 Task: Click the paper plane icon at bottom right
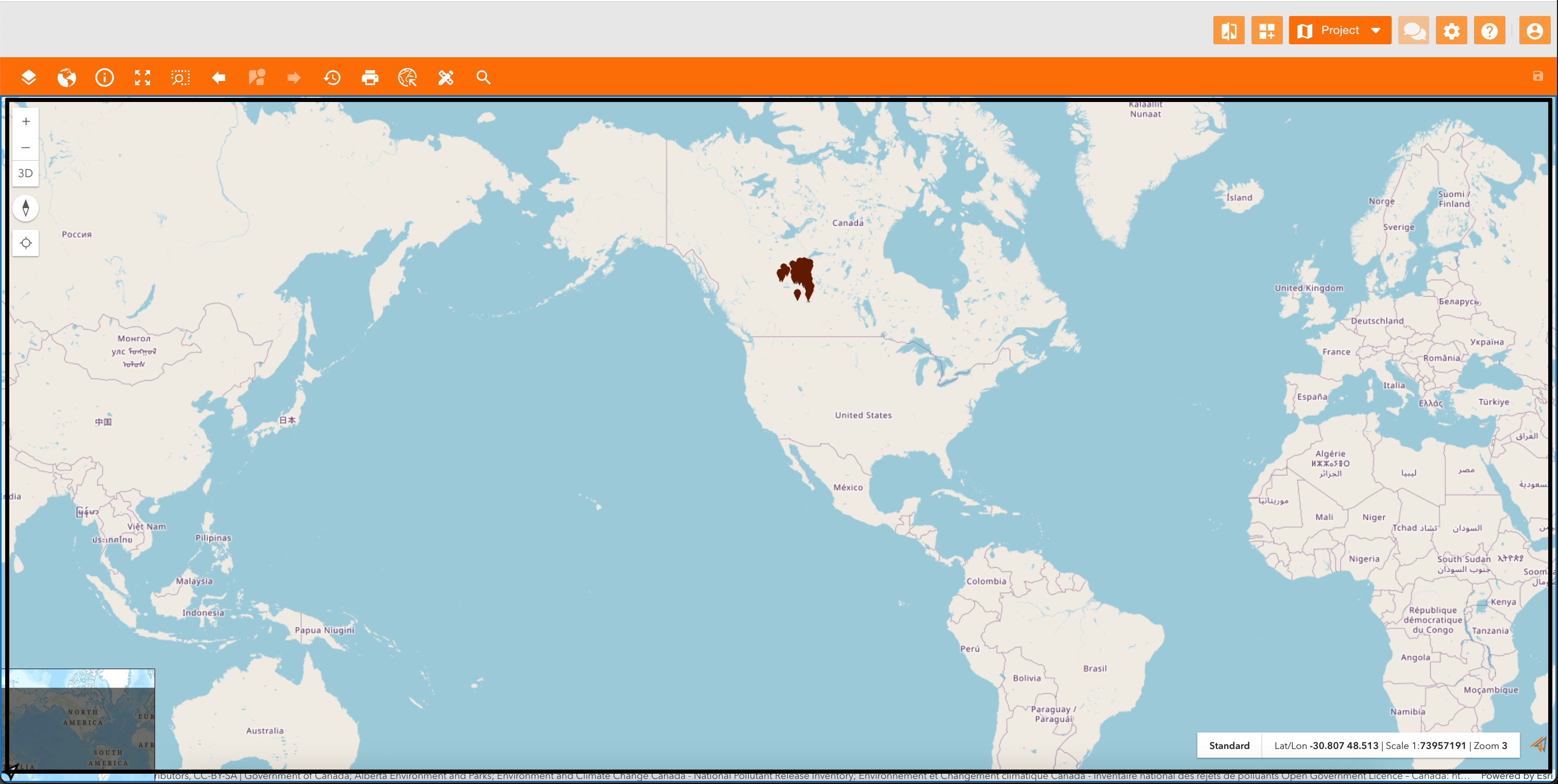[x=1539, y=744]
